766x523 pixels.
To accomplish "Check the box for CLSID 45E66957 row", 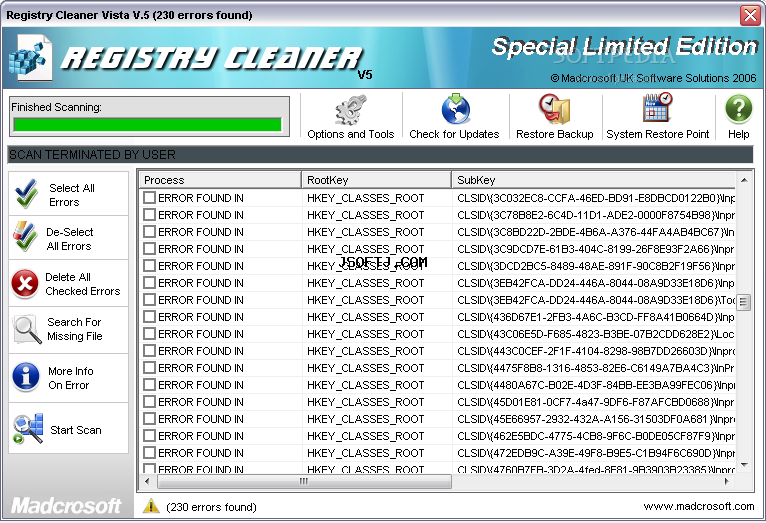I will (x=149, y=418).
